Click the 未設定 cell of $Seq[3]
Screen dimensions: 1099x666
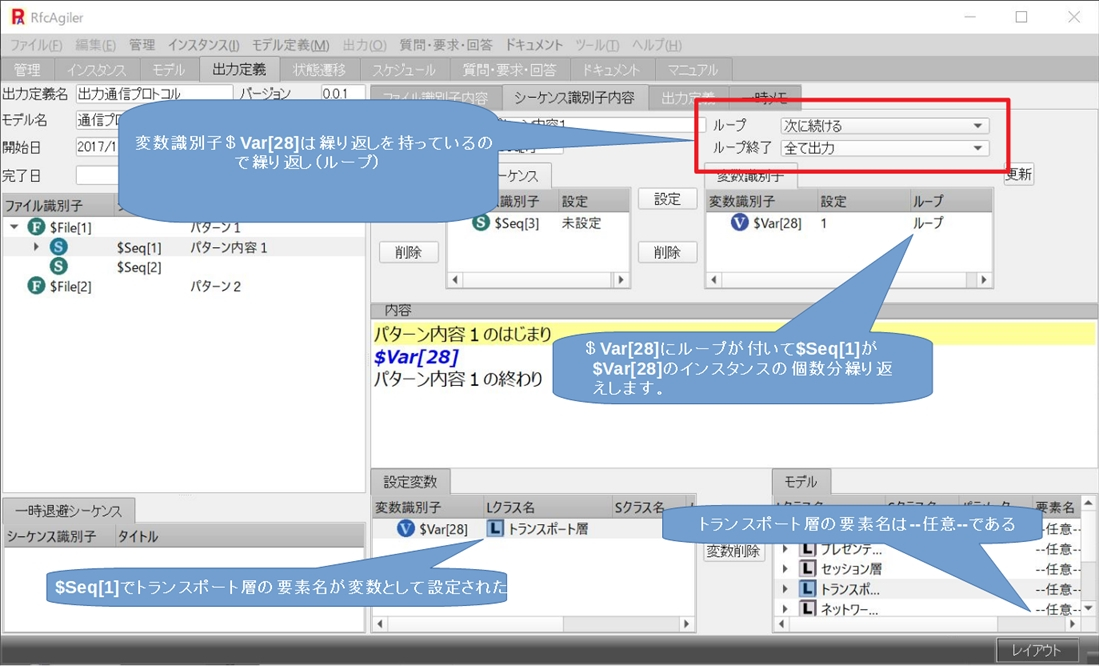coord(581,223)
